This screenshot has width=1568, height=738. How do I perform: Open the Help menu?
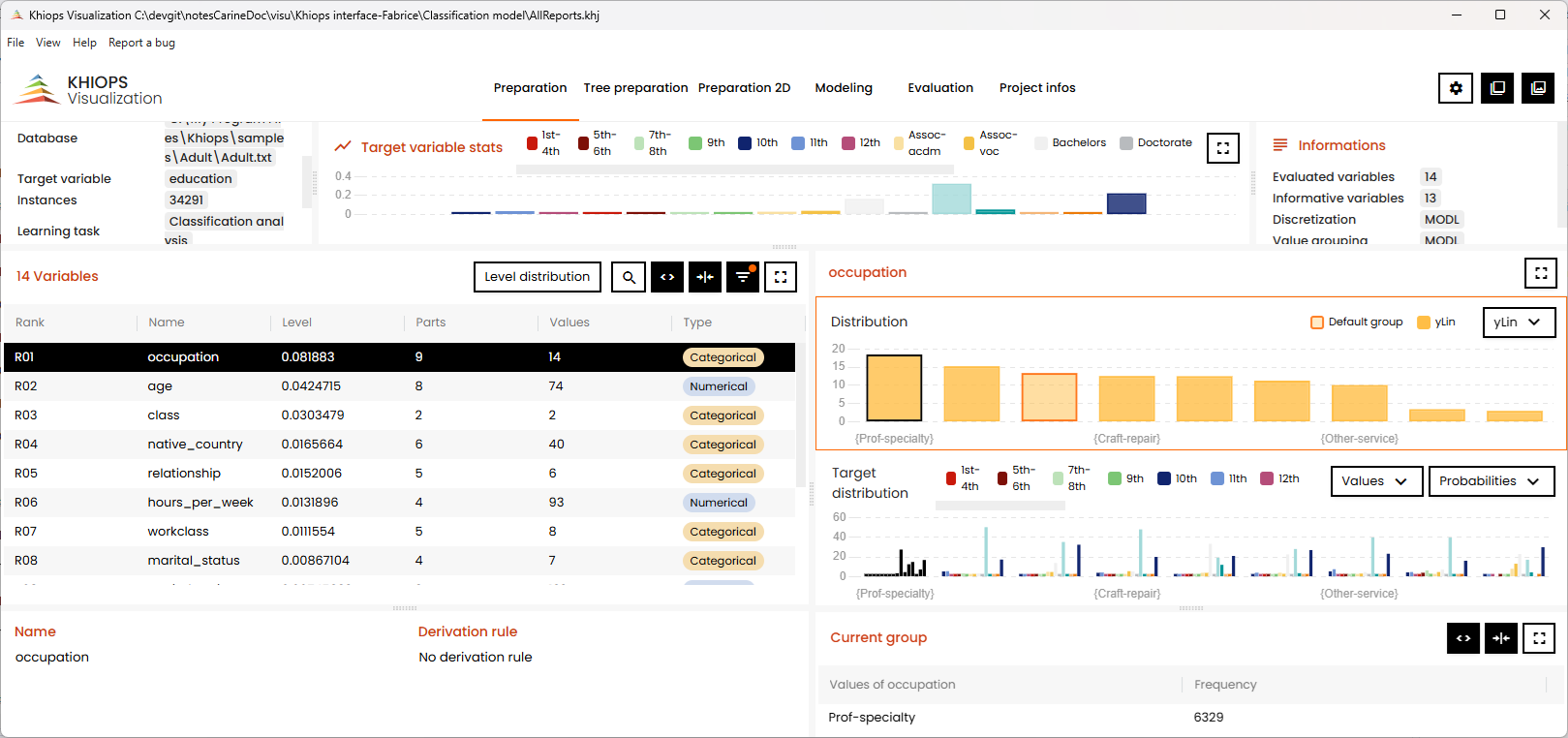(x=84, y=43)
